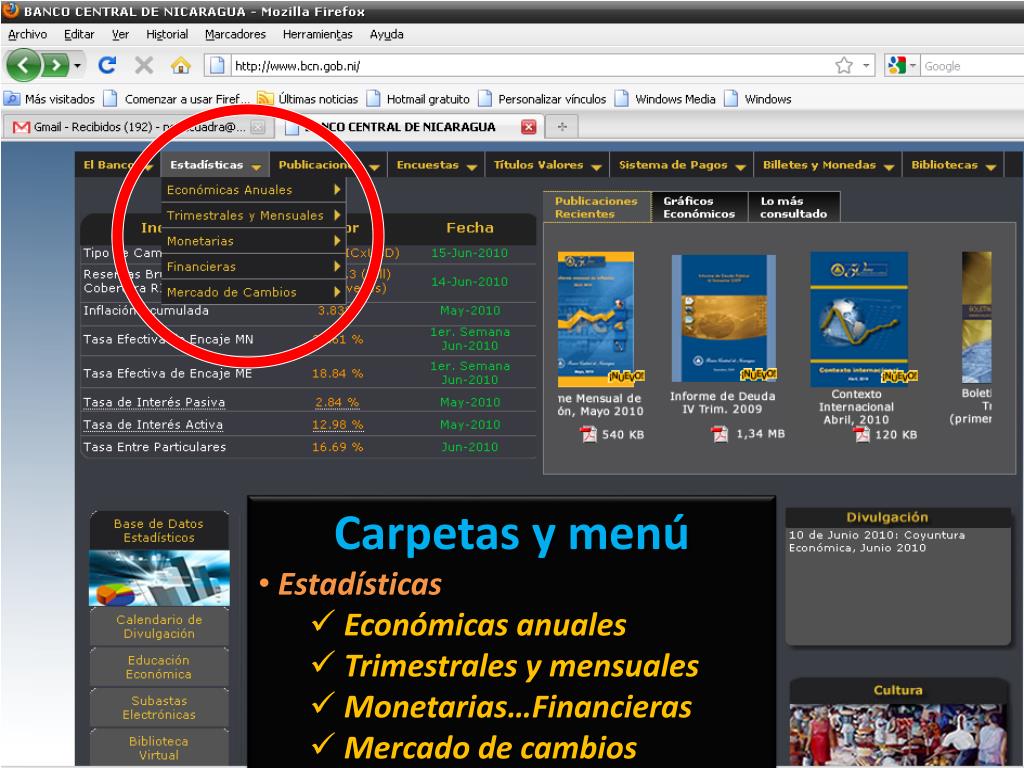The height and width of the screenshot is (768, 1024).
Task: Expand Económicas Anuales submenu
Action: click(253, 190)
